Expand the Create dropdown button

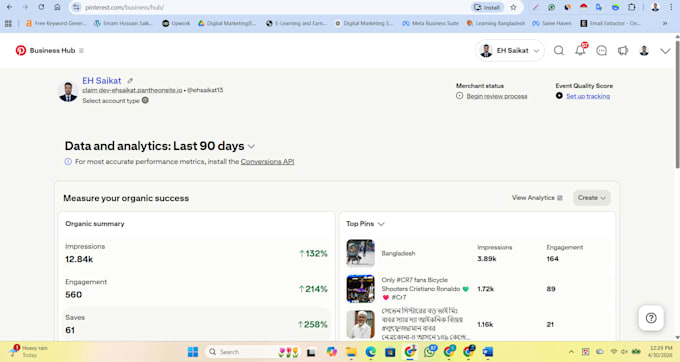pyautogui.click(x=592, y=198)
